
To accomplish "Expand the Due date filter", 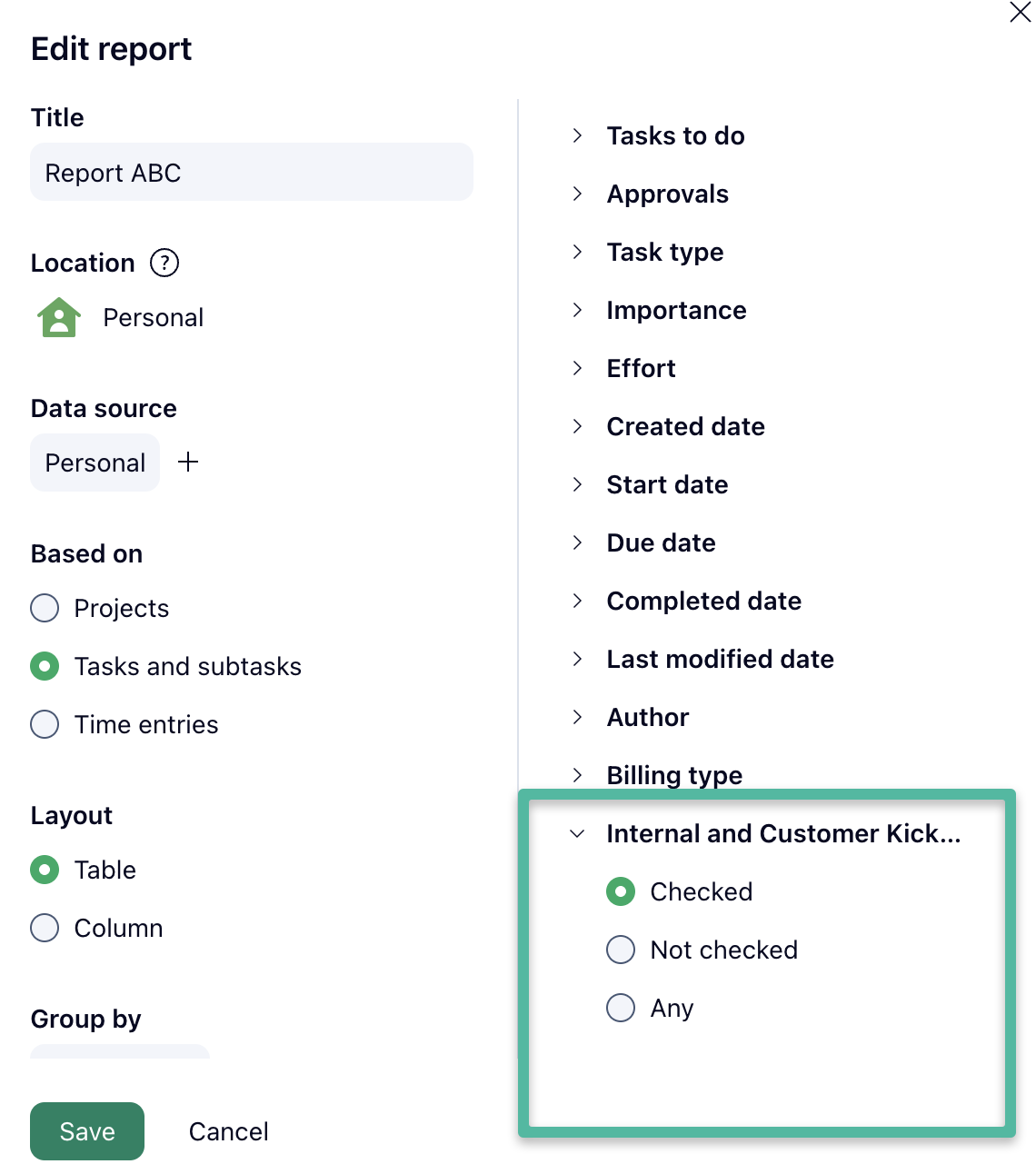I will 577,542.
